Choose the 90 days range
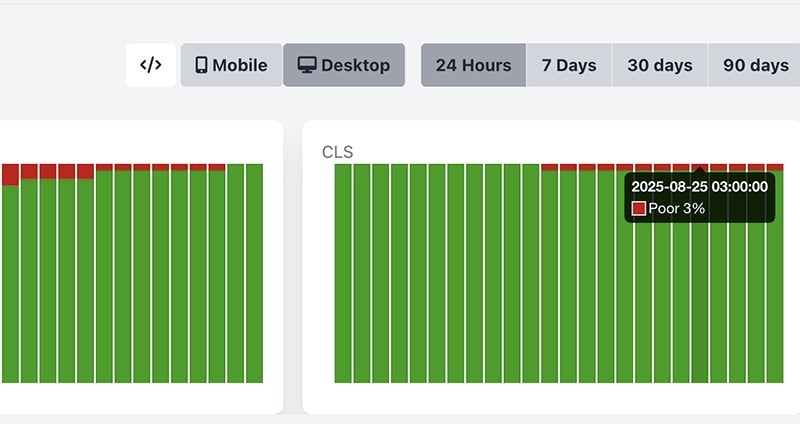This screenshot has height=424, width=800. click(x=755, y=65)
